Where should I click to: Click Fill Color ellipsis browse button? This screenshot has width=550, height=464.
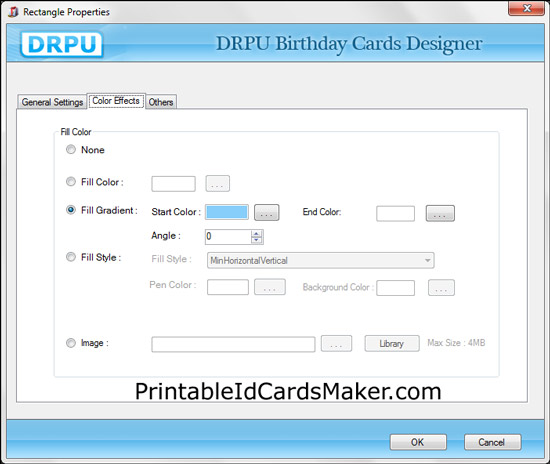point(217,184)
